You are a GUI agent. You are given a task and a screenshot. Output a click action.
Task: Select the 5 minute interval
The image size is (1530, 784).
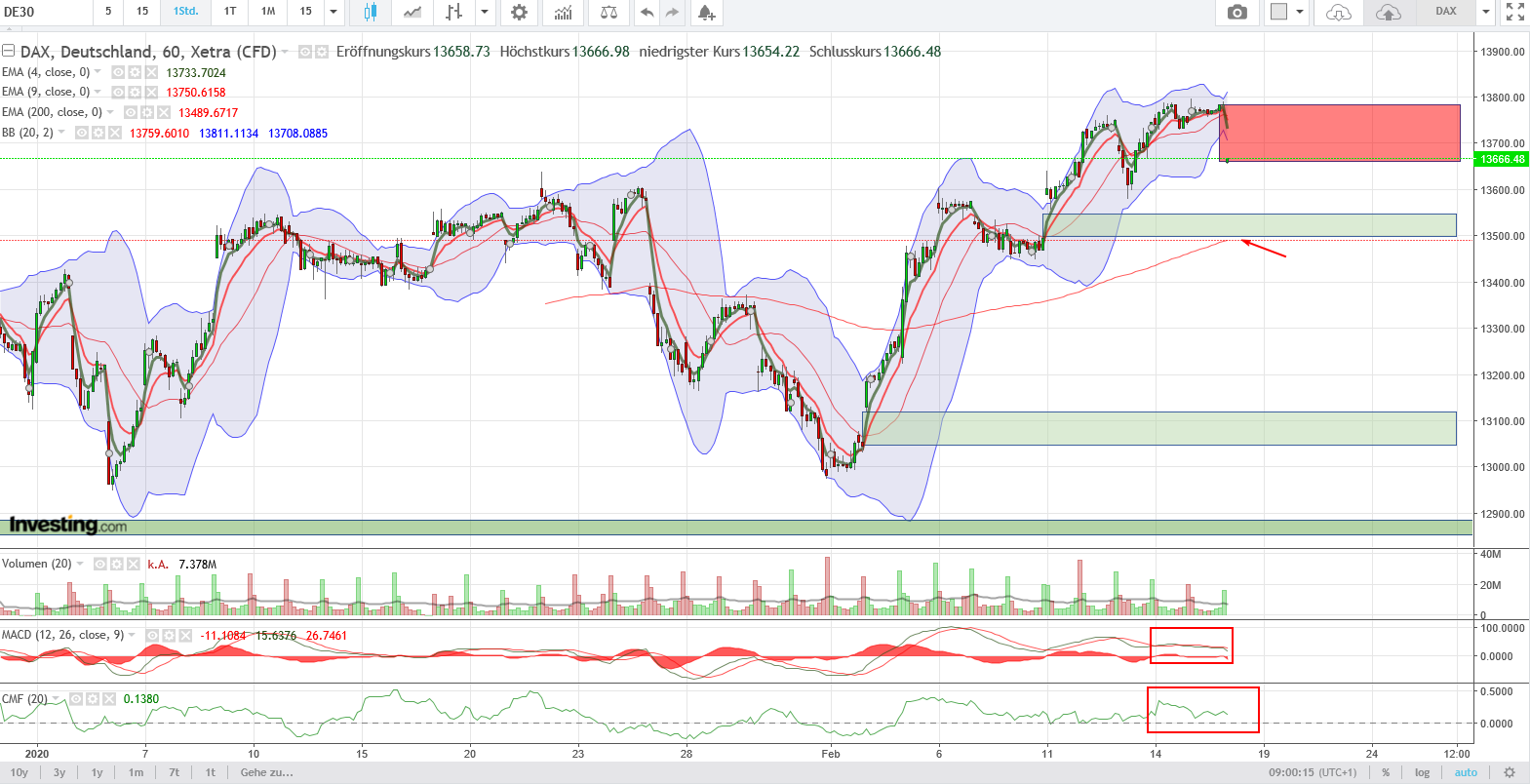point(108,12)
